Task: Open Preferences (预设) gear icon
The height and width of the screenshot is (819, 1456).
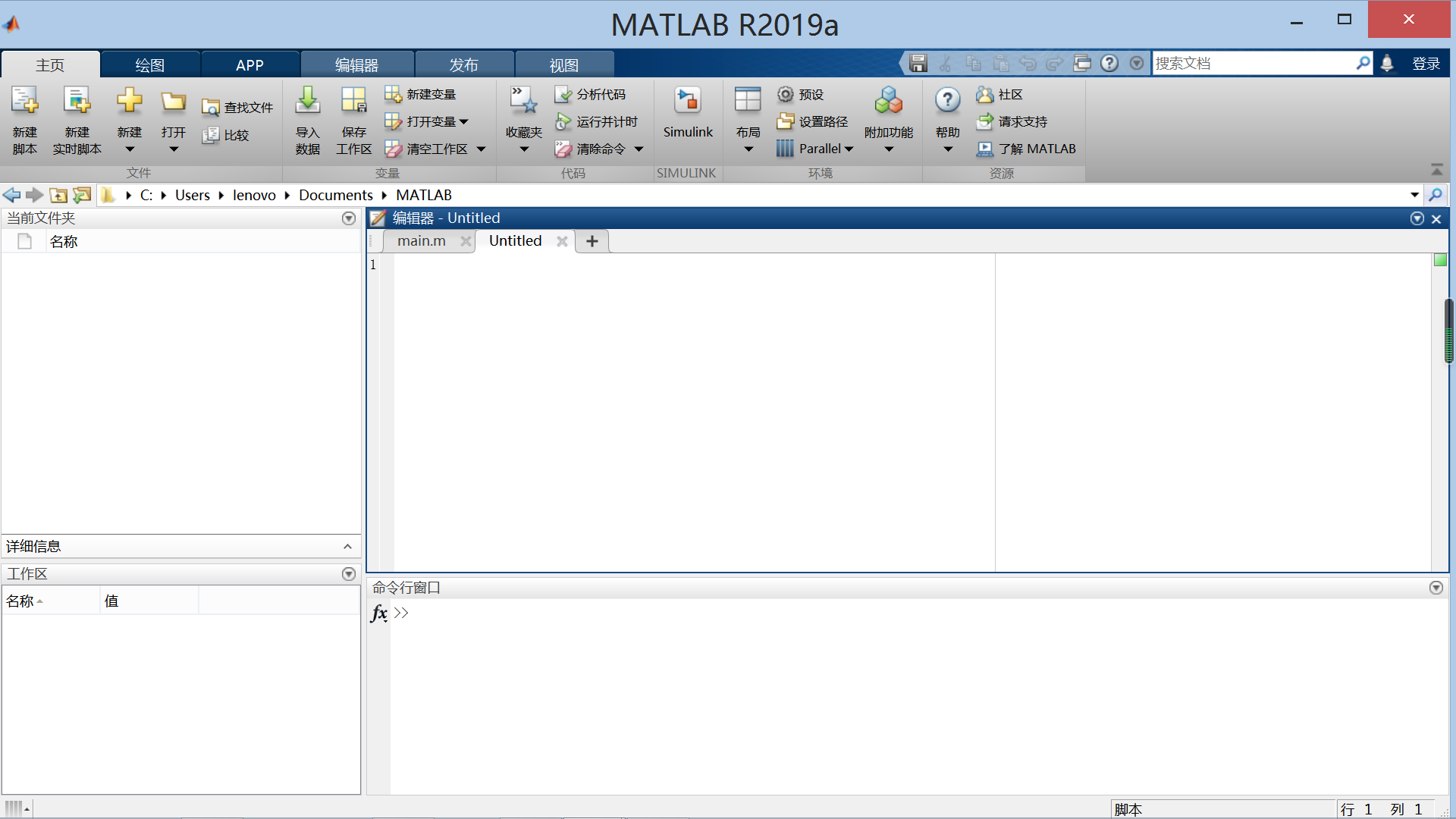Action: [x=786, y=94]
